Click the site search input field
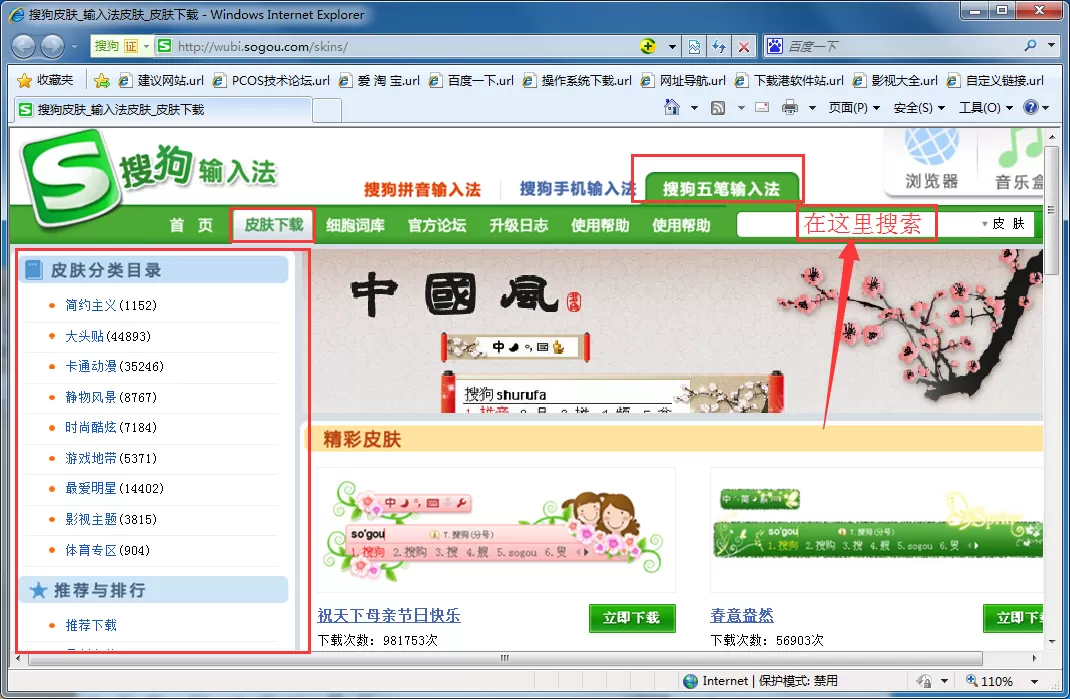This screenshot has height=699, width=1070. click(856, 224)
